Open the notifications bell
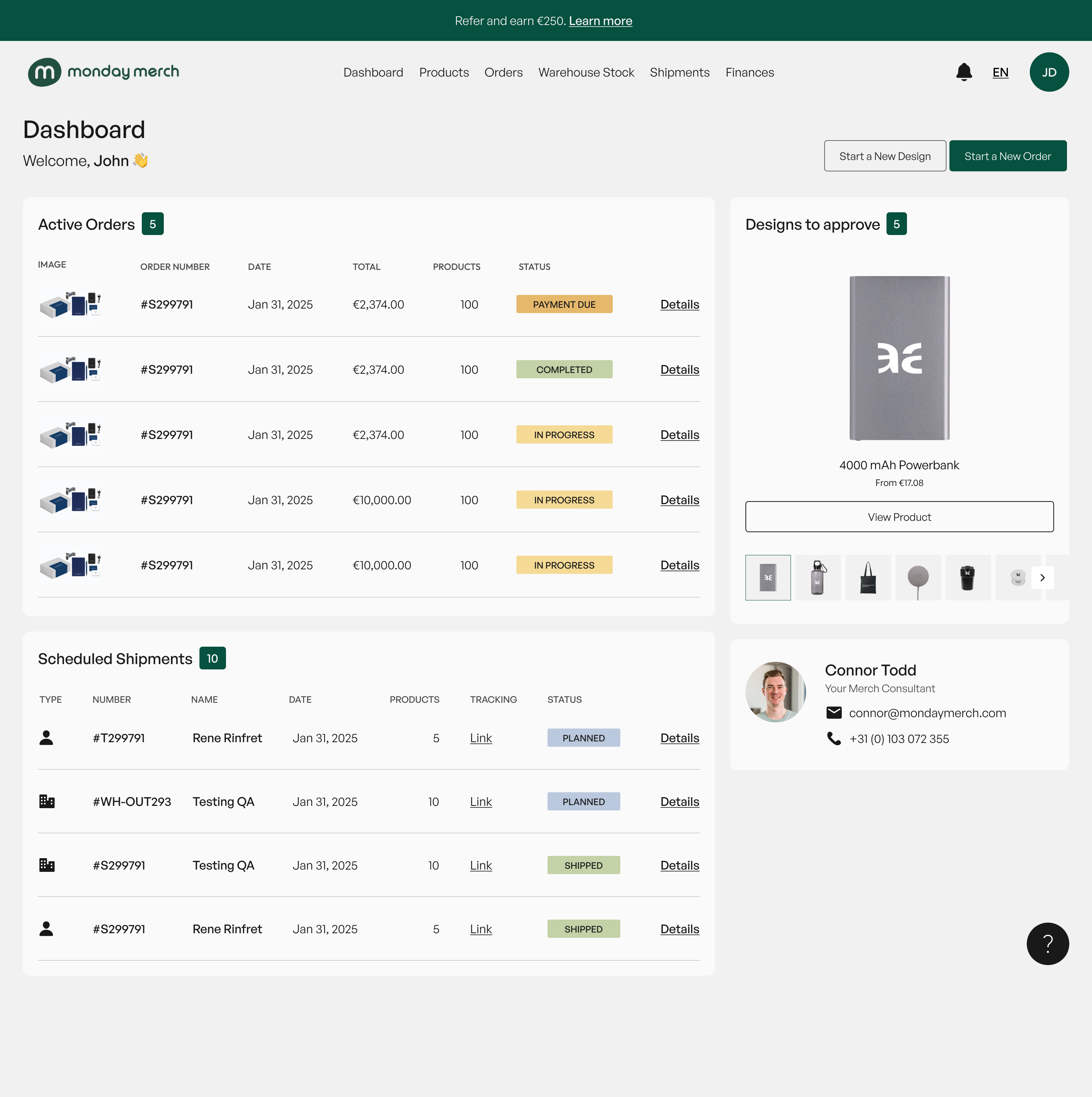 [x=964, y=72]
